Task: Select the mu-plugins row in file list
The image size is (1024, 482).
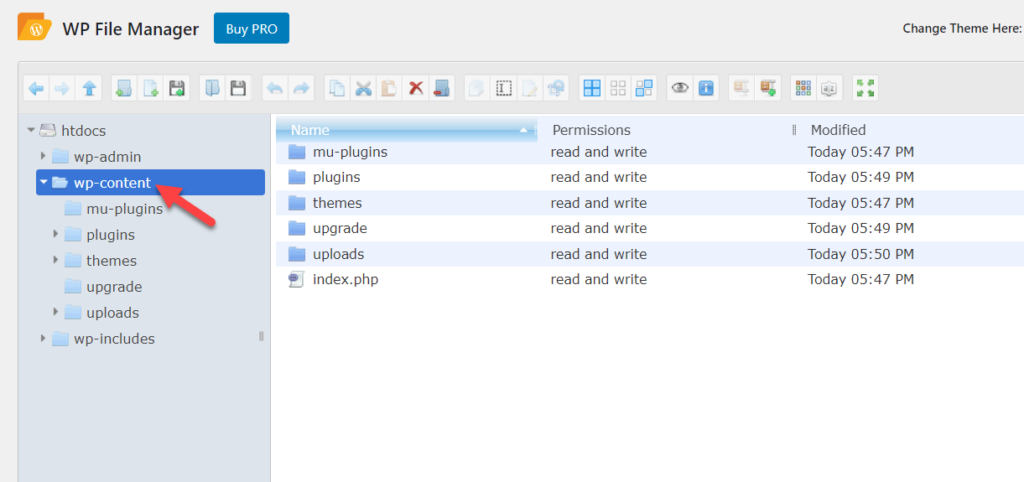Action: pyautogui.click(x=650, y=152)
